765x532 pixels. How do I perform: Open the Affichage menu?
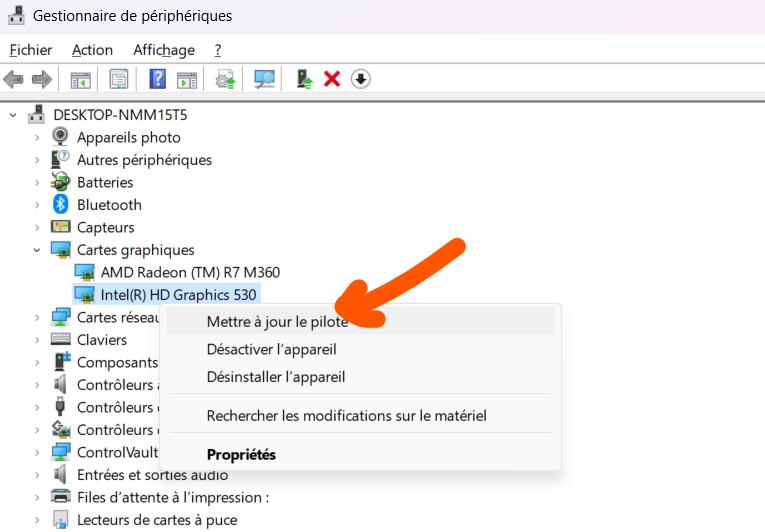[x=164, y=50]
